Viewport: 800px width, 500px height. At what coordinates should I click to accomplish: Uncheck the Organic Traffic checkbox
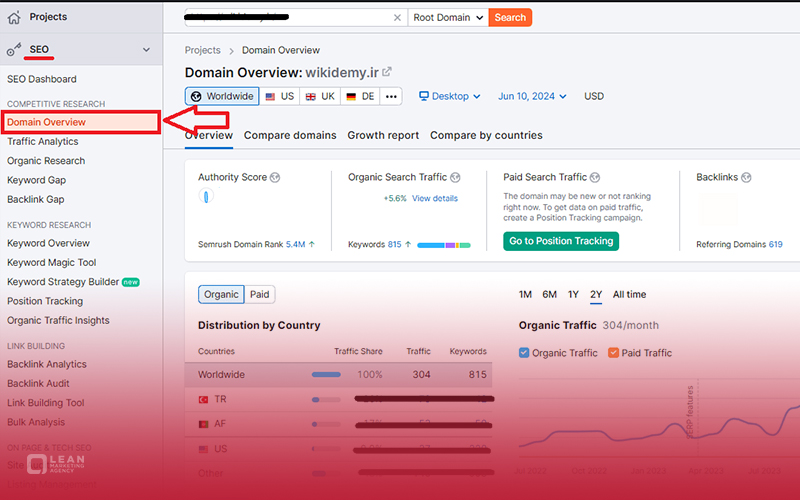(524, 353)
